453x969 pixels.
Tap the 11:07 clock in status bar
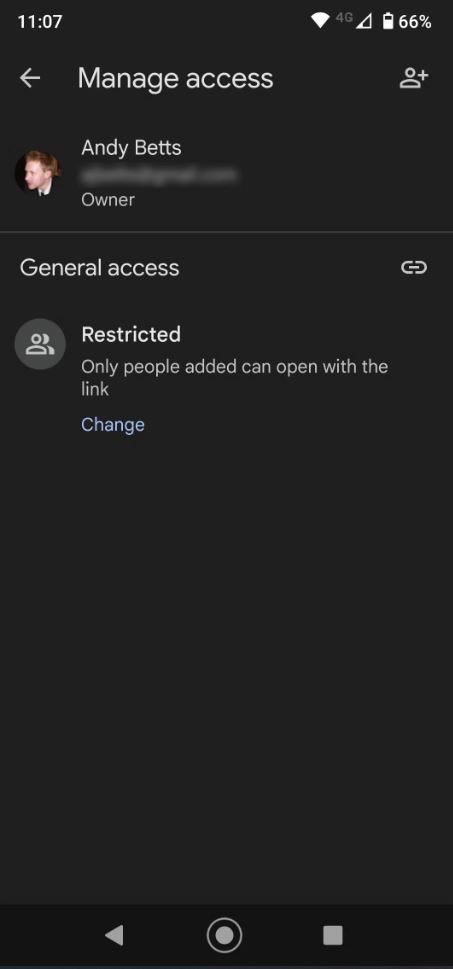click(40, 22)
